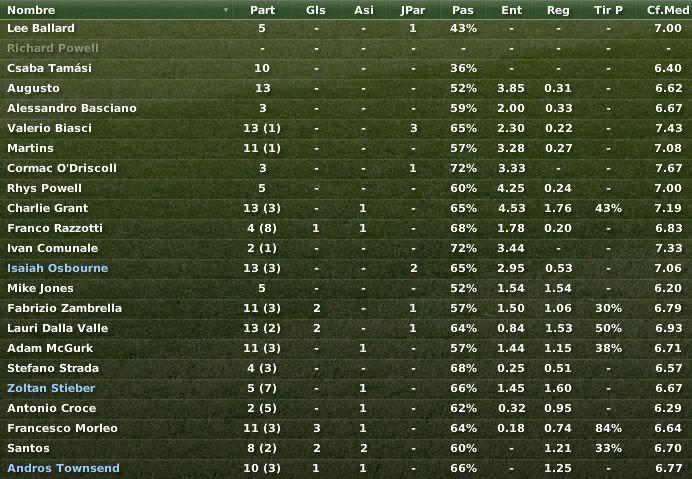This screenshot has height=479, width=692.
Task: Sort by the Tir P column
Action: (608, 10)
